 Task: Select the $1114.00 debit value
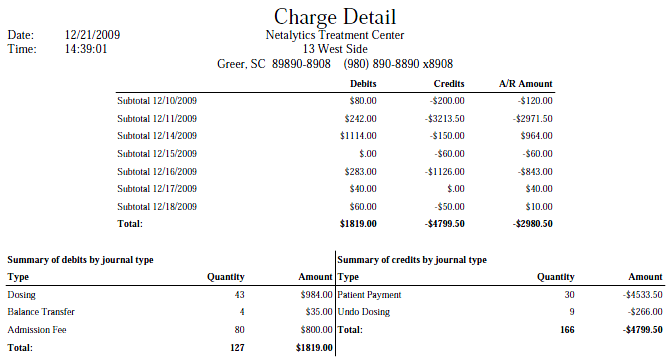coord(358,136)
